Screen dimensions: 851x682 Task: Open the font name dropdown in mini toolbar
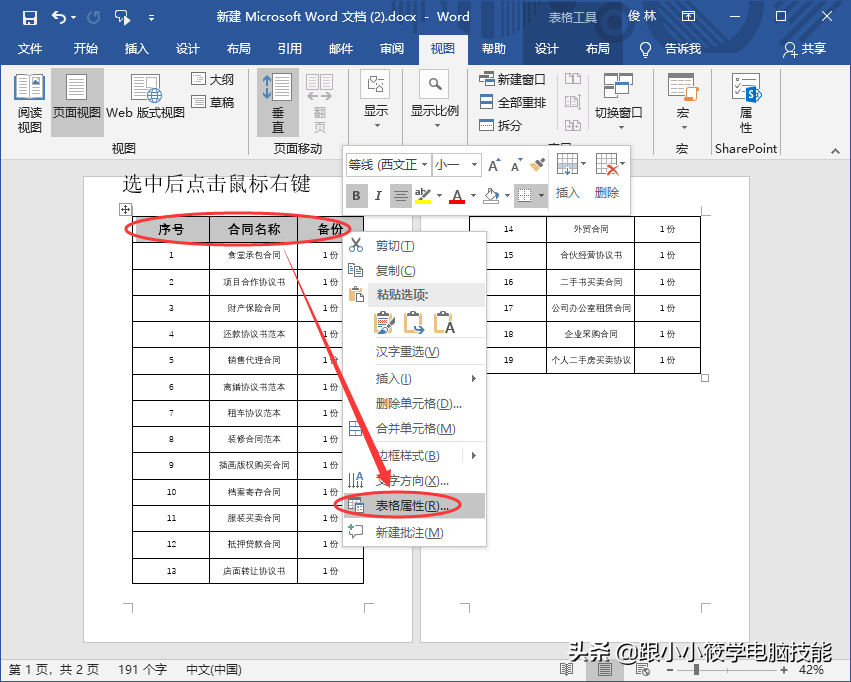(424, 164)
